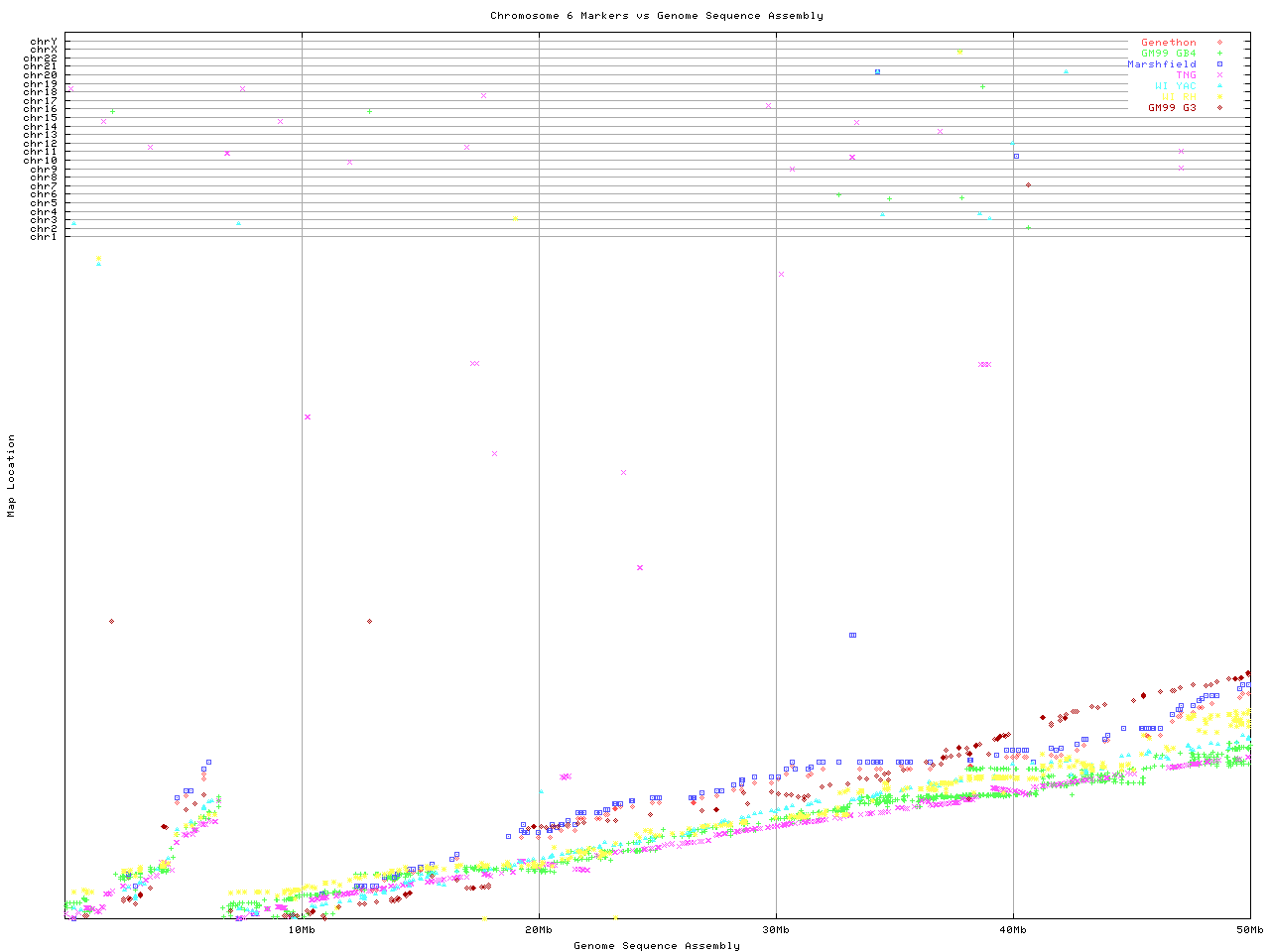Click the vertical Map Location axis title
The height and width of the screenshot is (952, 1270).
click(x=12, y=476)
